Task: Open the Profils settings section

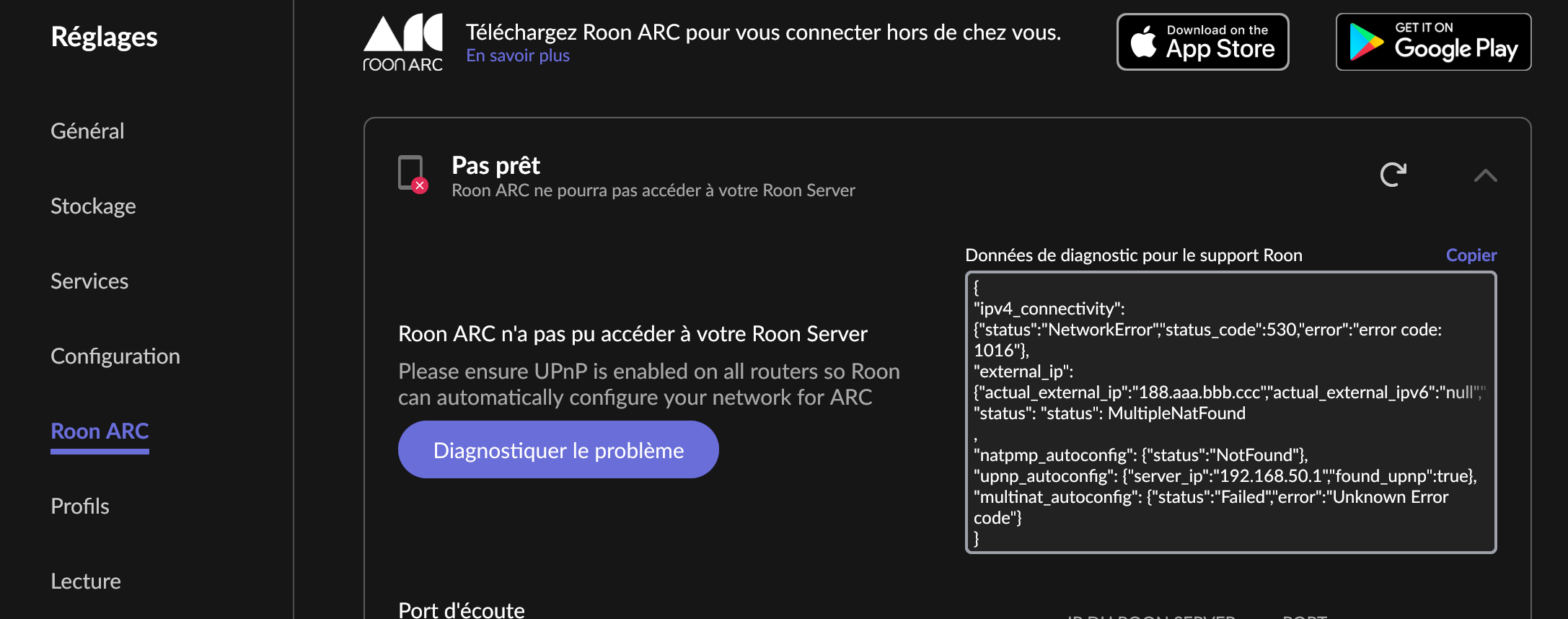Action: [80, 506]
